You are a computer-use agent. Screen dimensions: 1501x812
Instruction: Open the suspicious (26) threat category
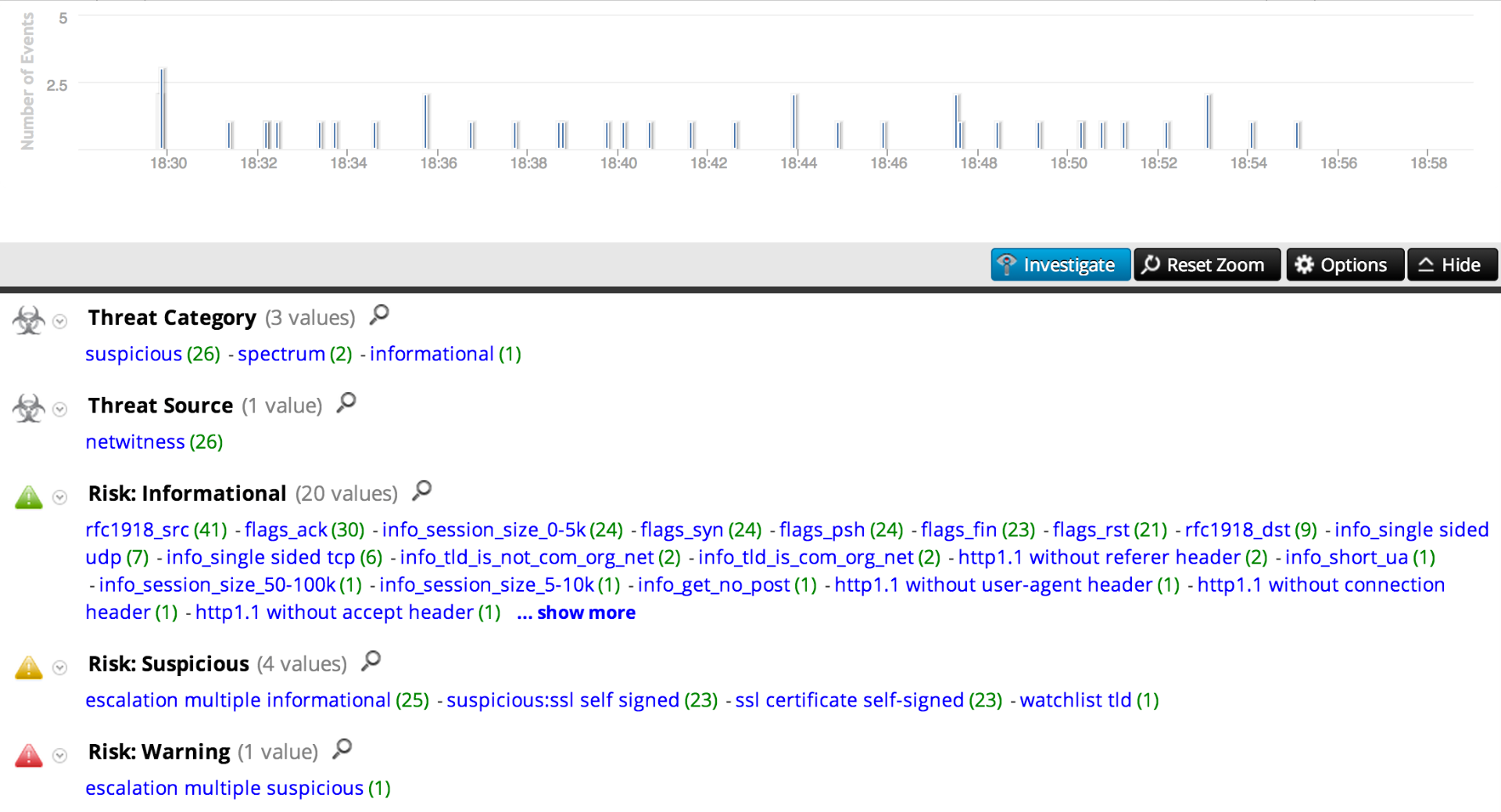133,354
